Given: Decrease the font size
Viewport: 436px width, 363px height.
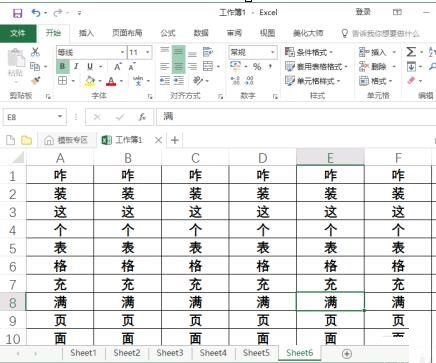Looking at the screenshot, I should [x=132, y=67].
